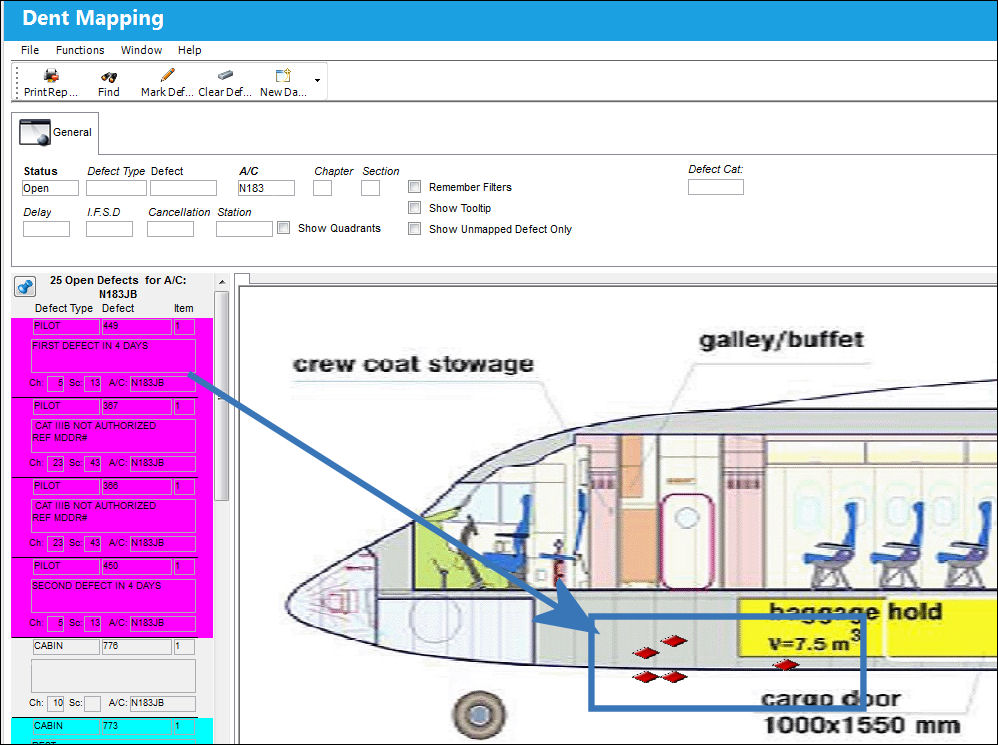Viewport: 998px width, 745px height.
Task: Switch to the General tab
Action: (x=56, y=132)
